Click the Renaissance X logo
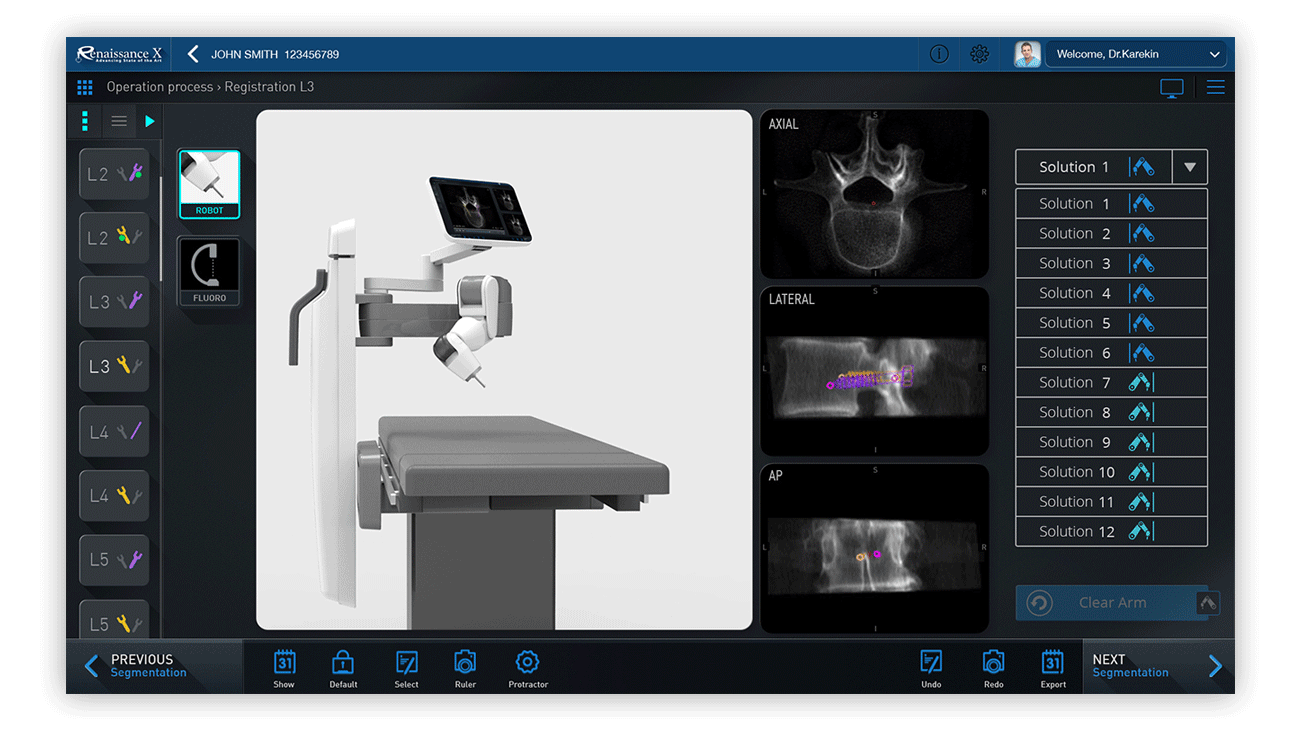Screen dimensions: 1300x731 coord(119,54)
